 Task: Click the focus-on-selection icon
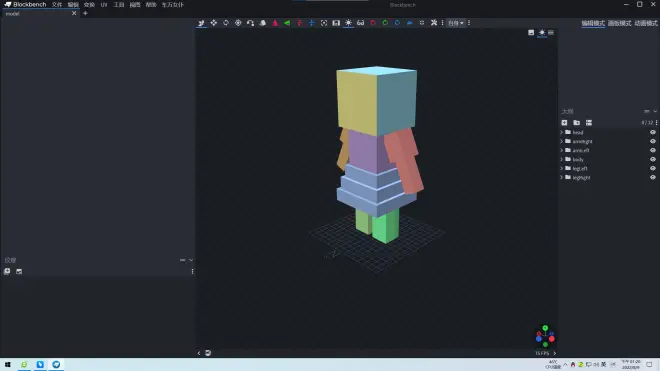[x=324, y=23]
